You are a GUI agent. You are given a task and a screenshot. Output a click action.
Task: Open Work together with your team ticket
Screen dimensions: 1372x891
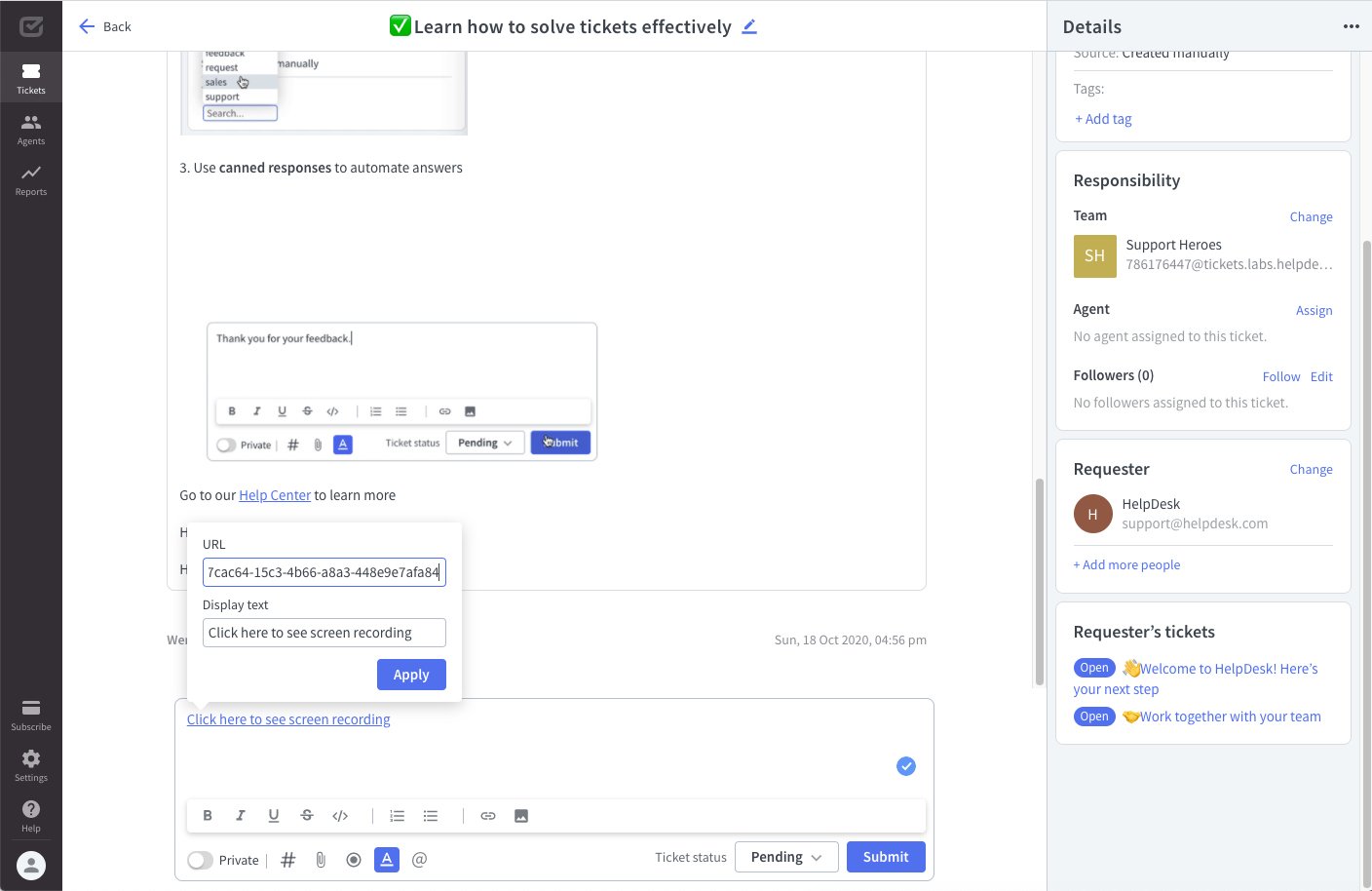coord(1221,717)
